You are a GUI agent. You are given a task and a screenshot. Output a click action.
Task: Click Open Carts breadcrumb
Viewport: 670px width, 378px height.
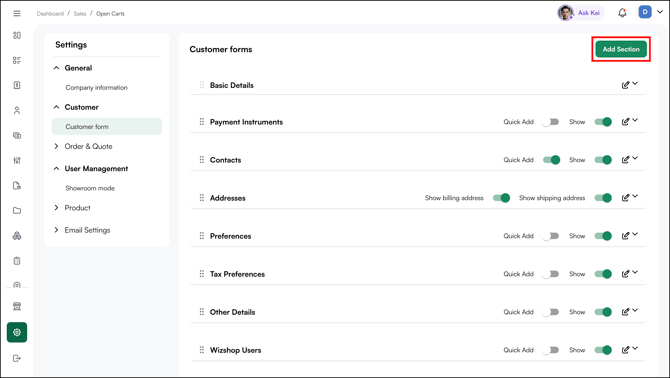[x=110, y=14]
